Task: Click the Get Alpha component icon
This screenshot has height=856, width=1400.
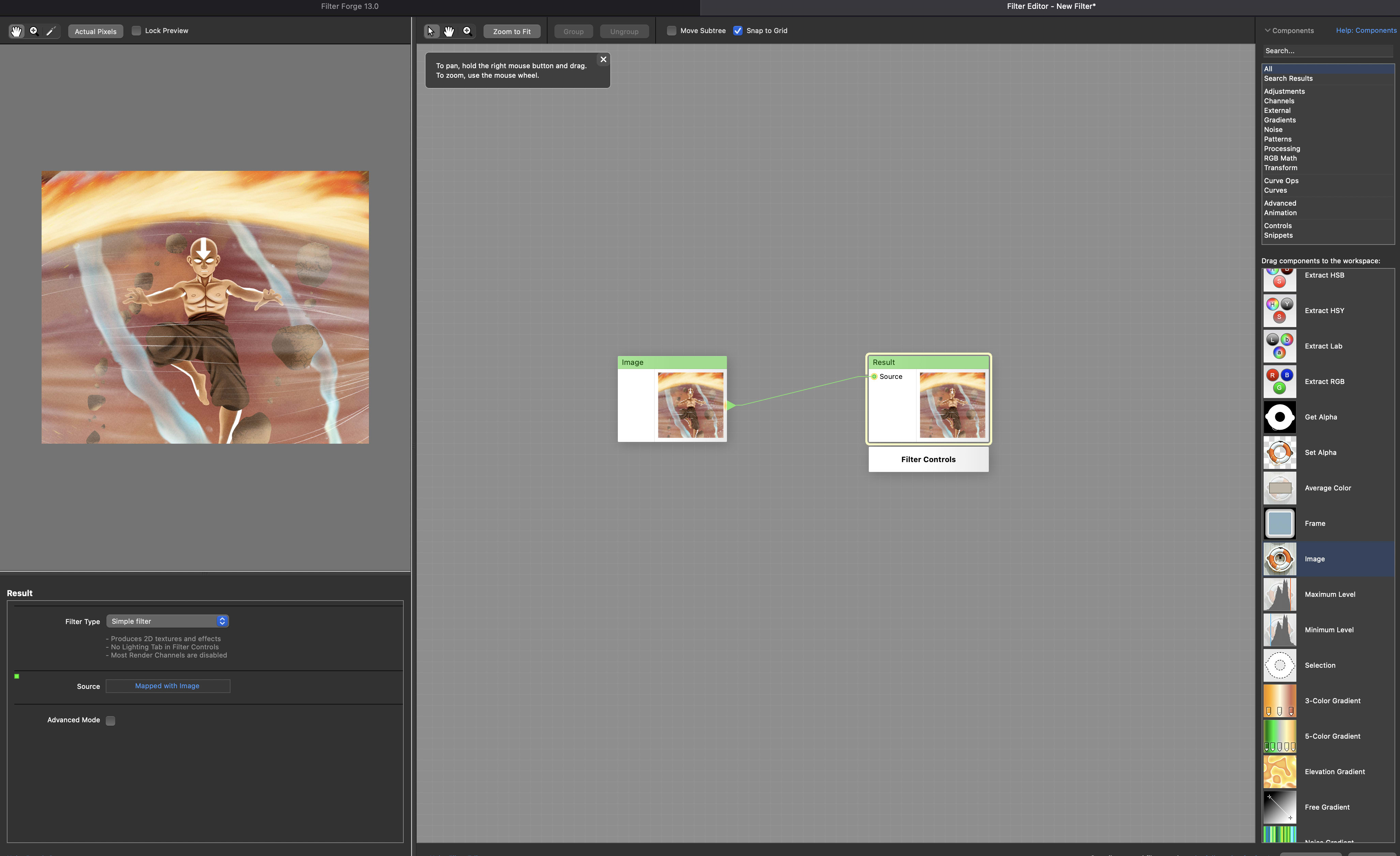Action: (1280, 417)
